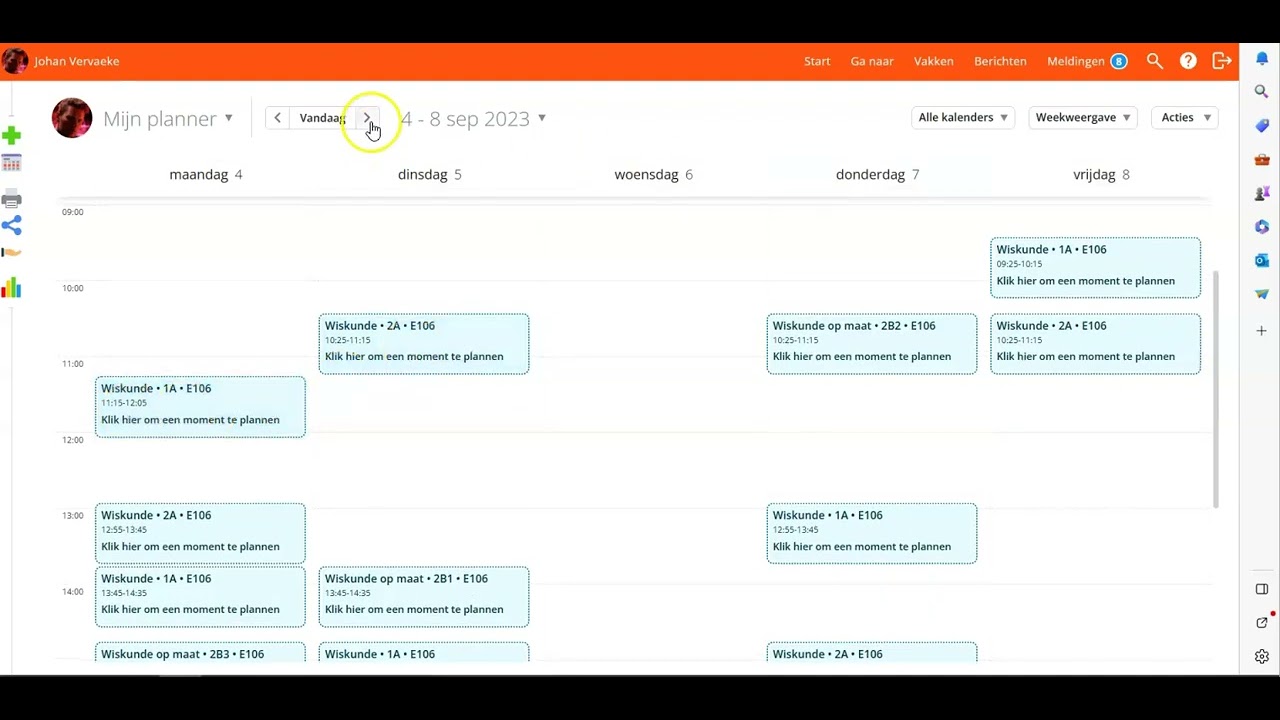Open Outlook icon in browser sidebar

click(1262, 260)
